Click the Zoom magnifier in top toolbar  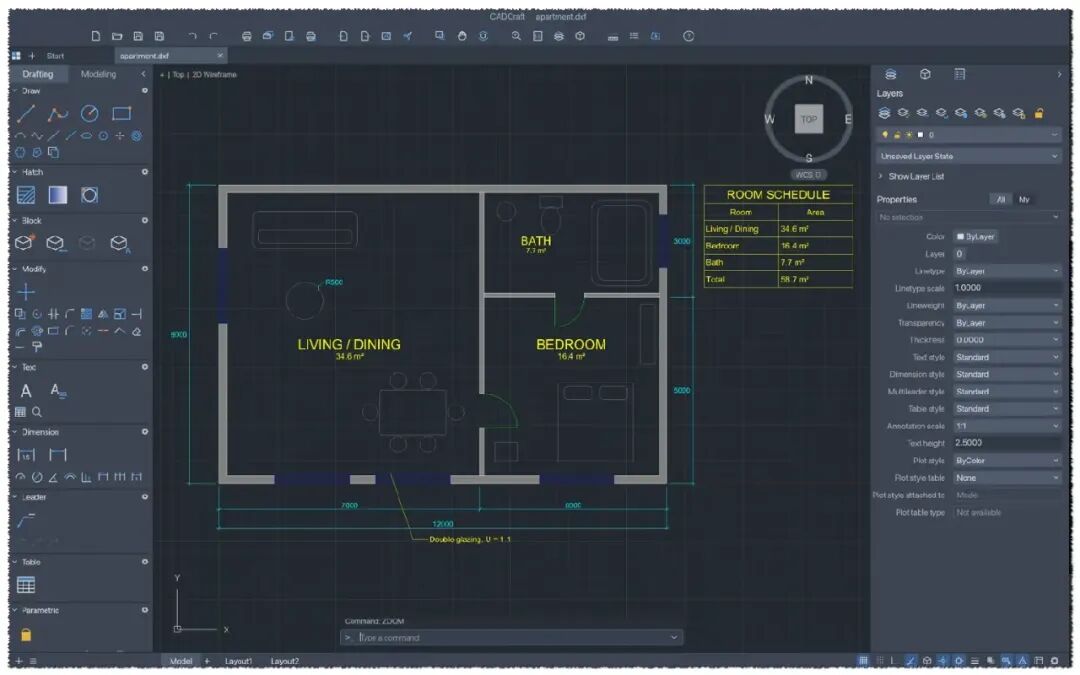point(516,36)
